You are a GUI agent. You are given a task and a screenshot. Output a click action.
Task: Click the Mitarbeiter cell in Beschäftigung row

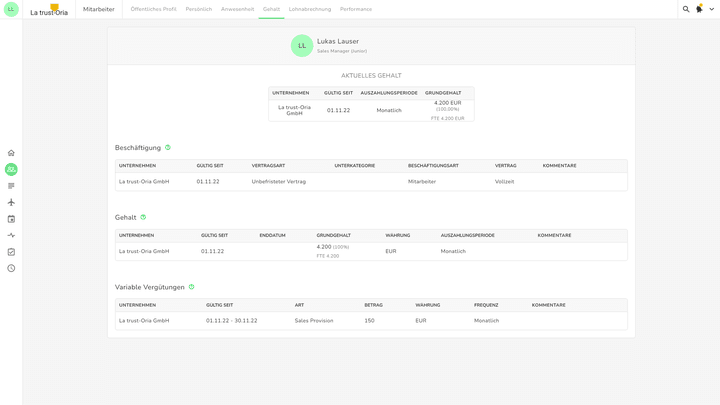422,181
